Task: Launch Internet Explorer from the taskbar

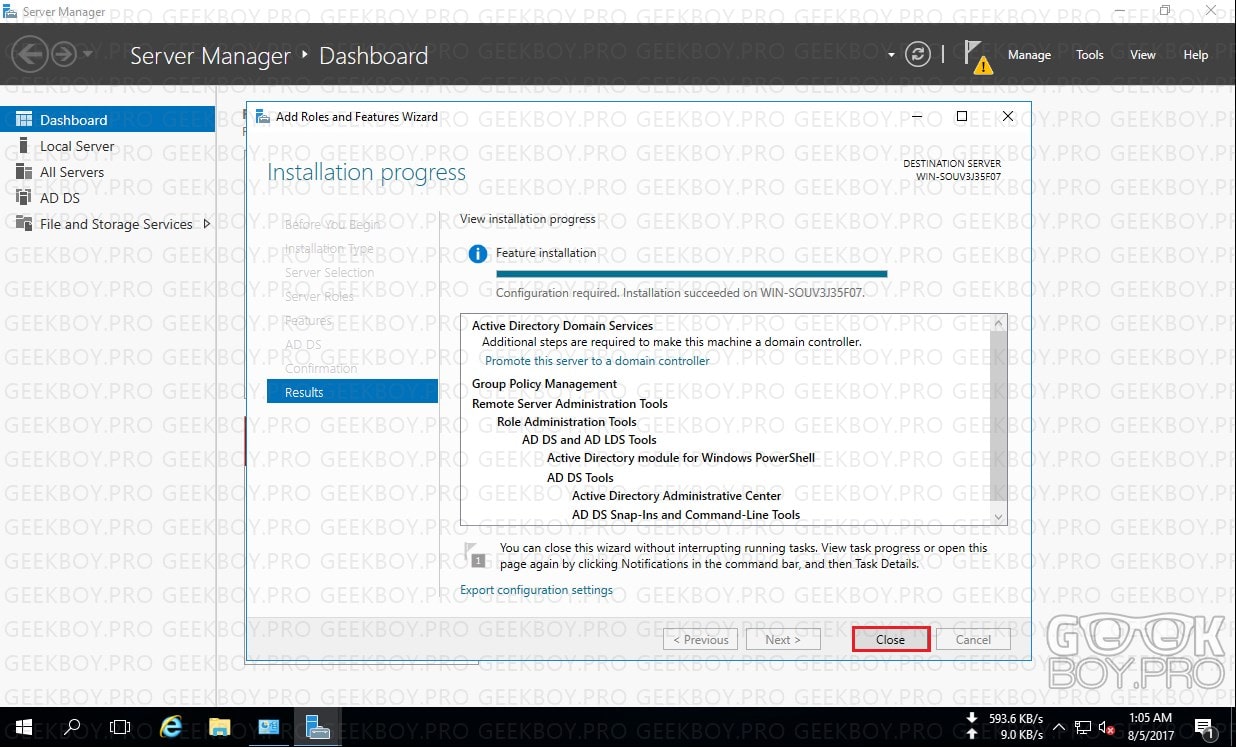Action: point(171,727)
